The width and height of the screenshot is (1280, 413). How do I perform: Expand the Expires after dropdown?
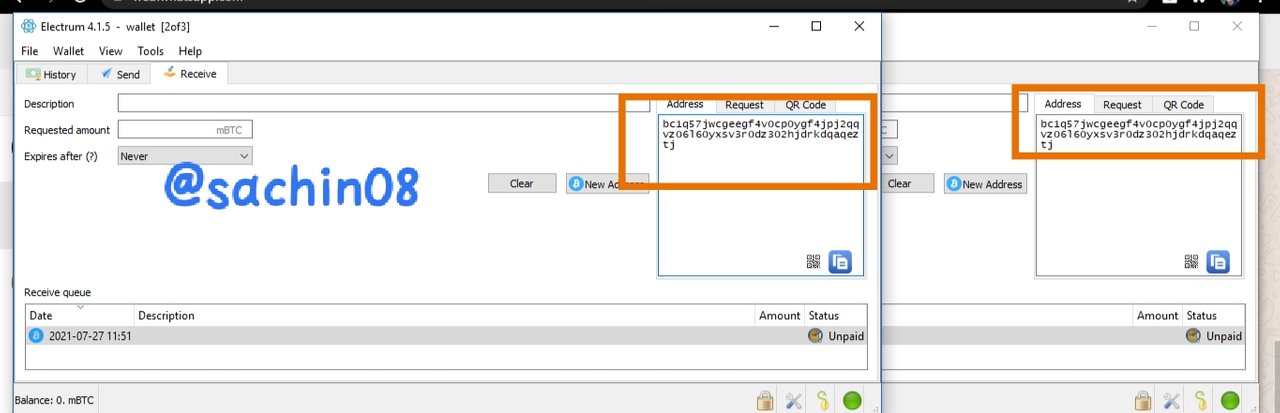click(185, 156)
